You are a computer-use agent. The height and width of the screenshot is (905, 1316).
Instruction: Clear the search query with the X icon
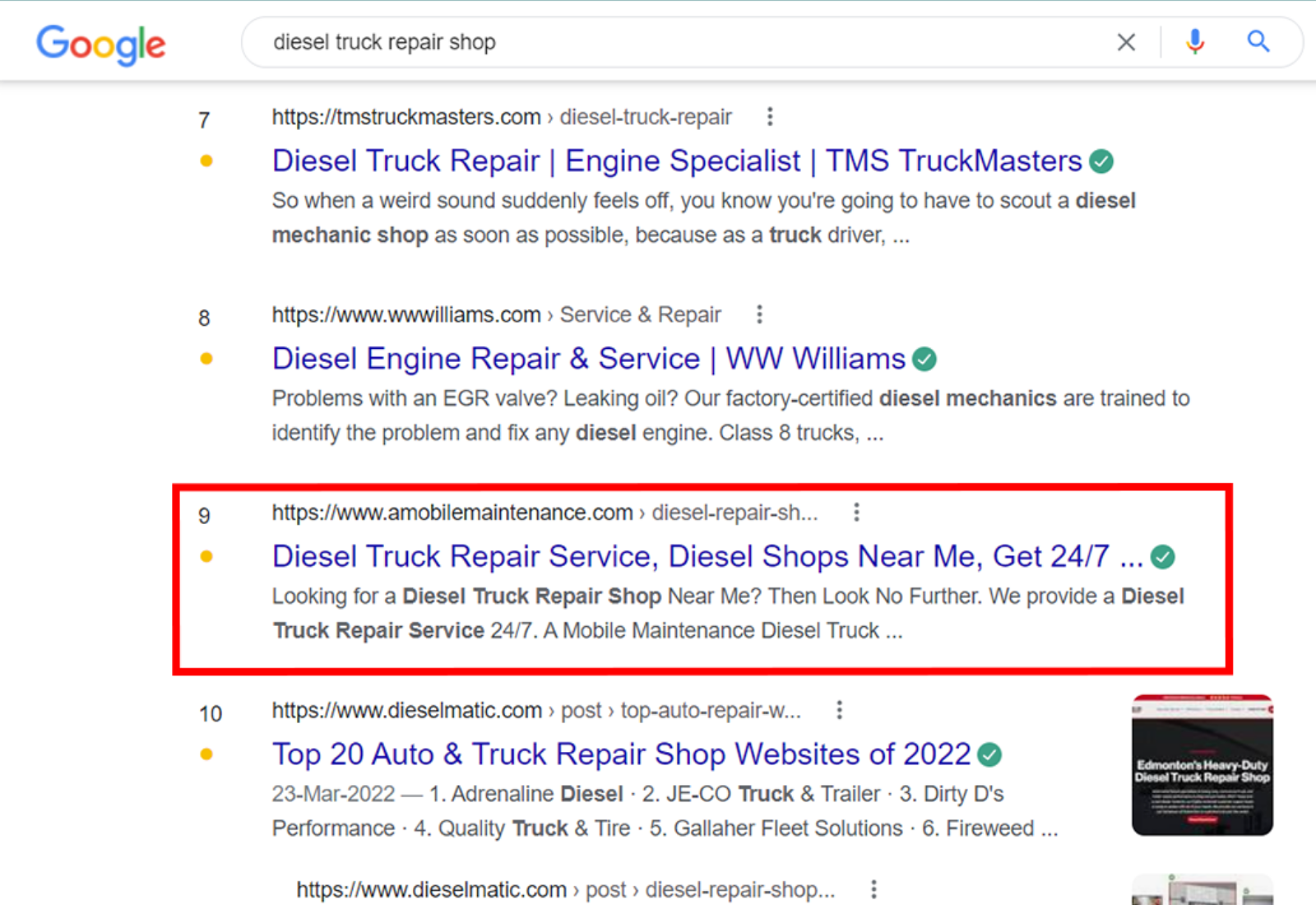point(1126,42)
